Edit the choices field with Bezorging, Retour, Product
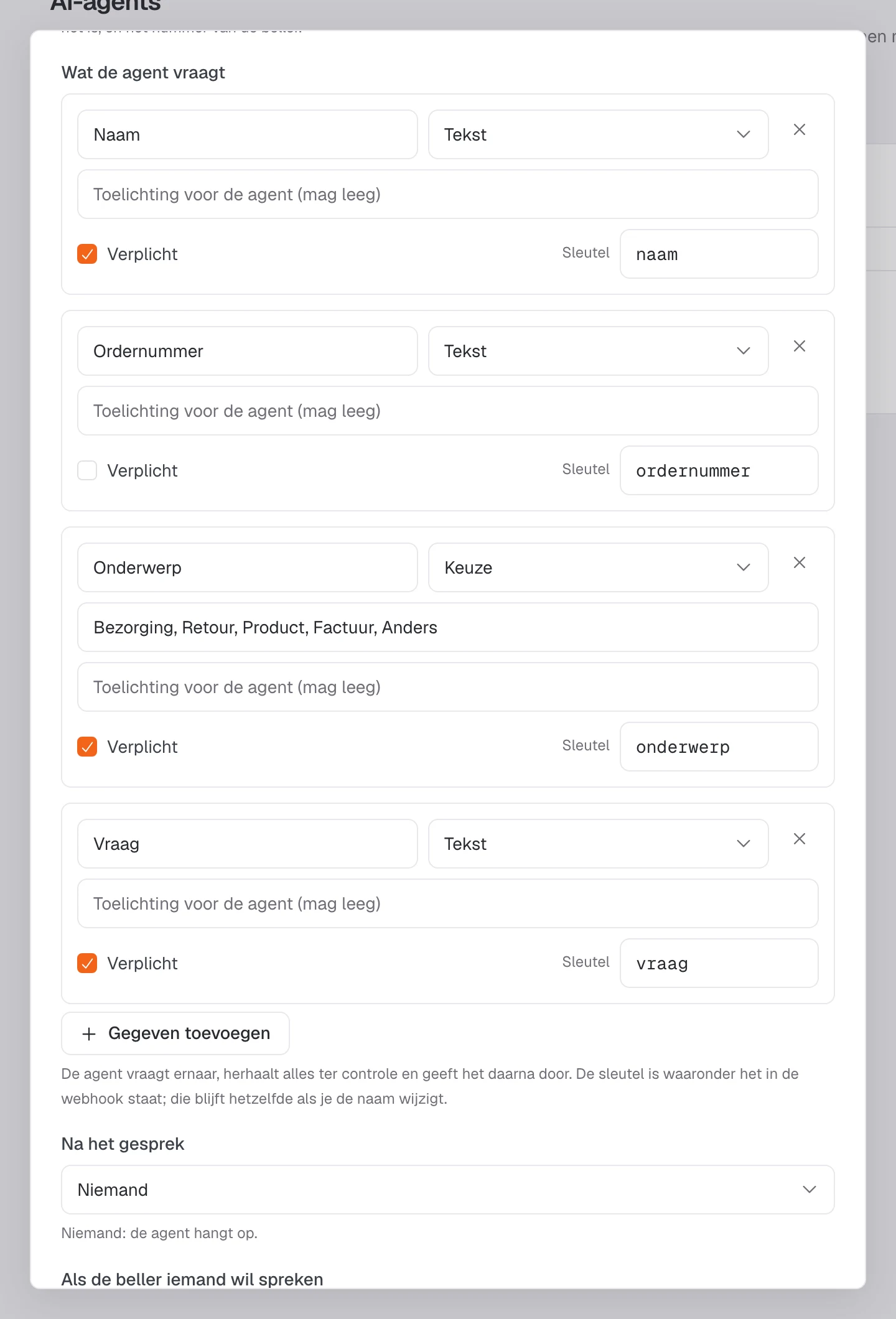The width and height of the screenshot is (896, 1319). [448, 627]
